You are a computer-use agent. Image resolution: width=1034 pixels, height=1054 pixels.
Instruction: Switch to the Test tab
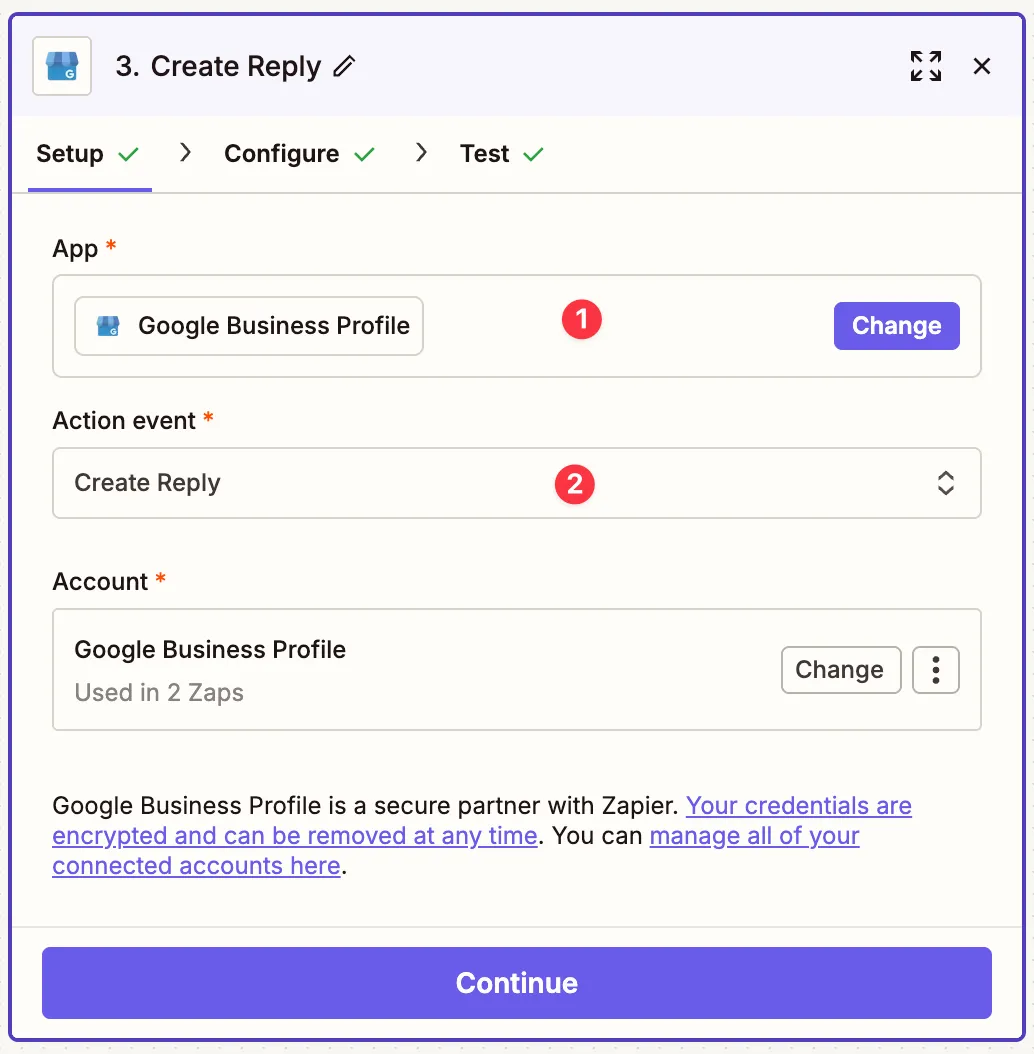485,154
